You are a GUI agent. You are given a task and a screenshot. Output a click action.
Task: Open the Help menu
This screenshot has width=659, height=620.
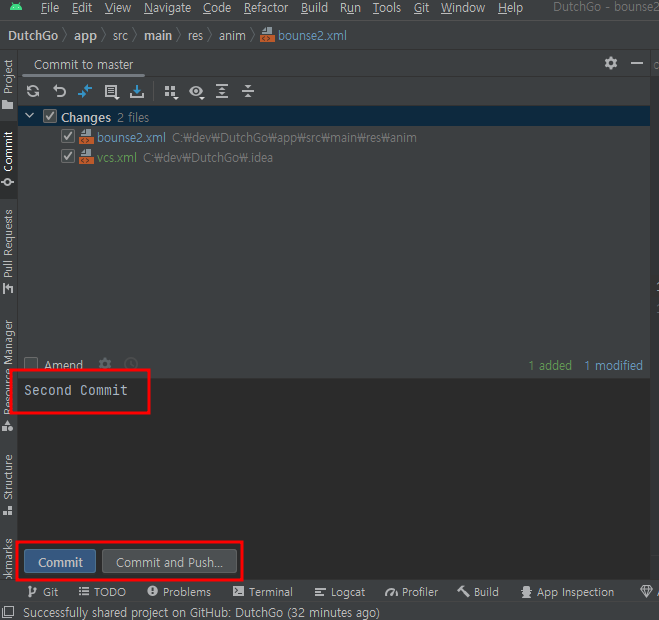point(510,8)
